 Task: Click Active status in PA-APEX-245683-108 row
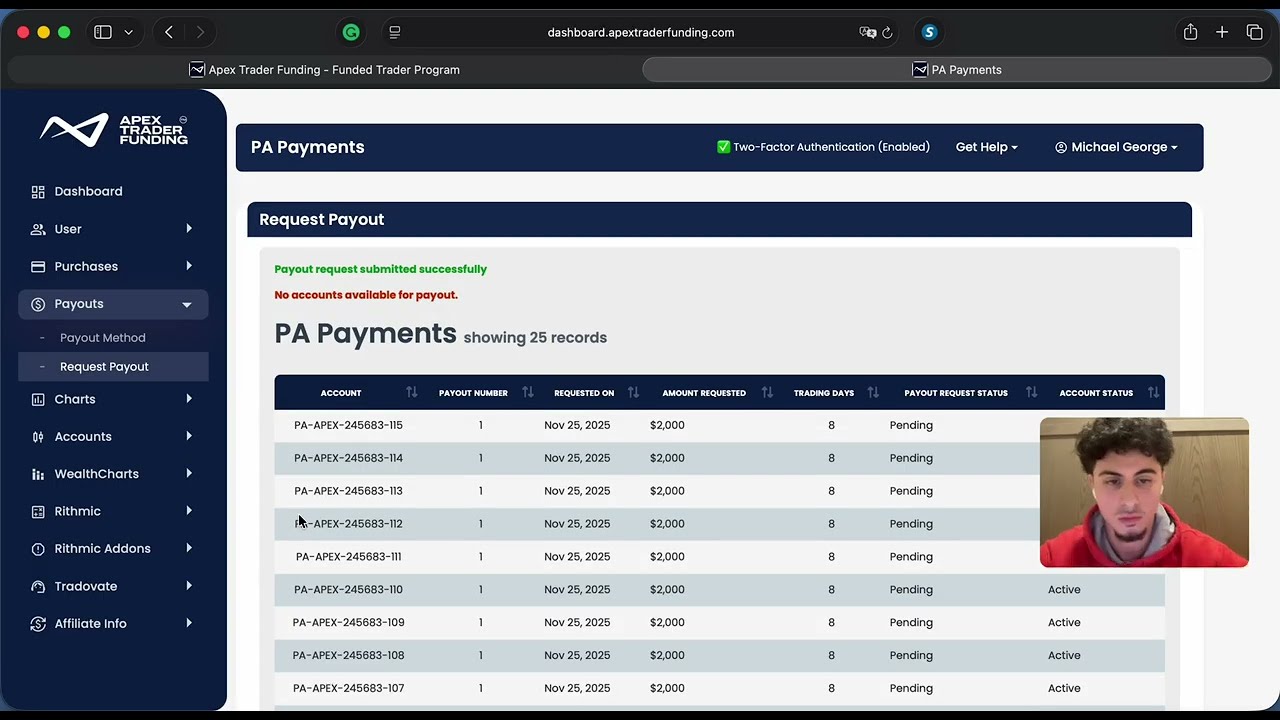point(1064,655)
